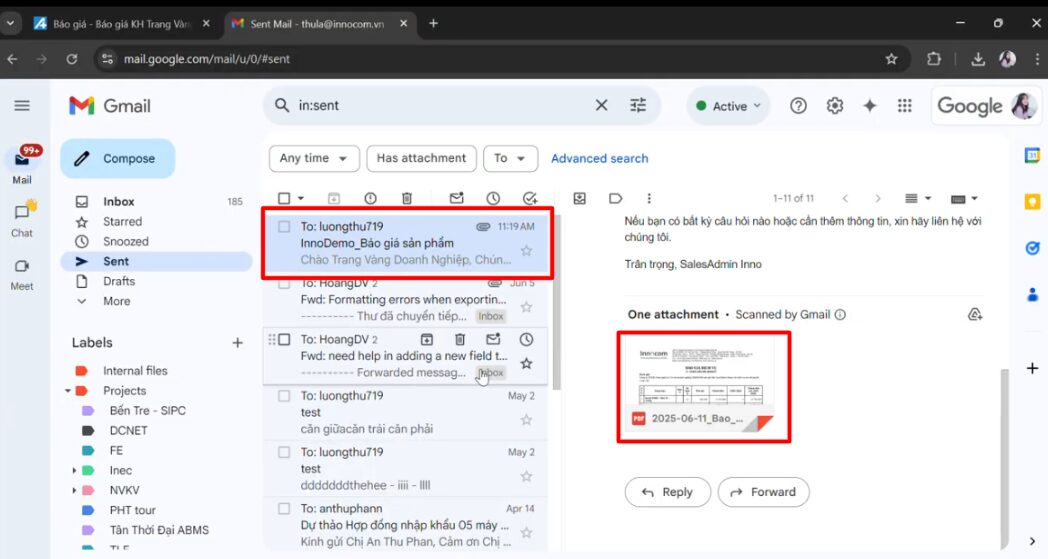Add attachment to Drive icon
This screenshot has width=1048, height=559.
point(974,314)
